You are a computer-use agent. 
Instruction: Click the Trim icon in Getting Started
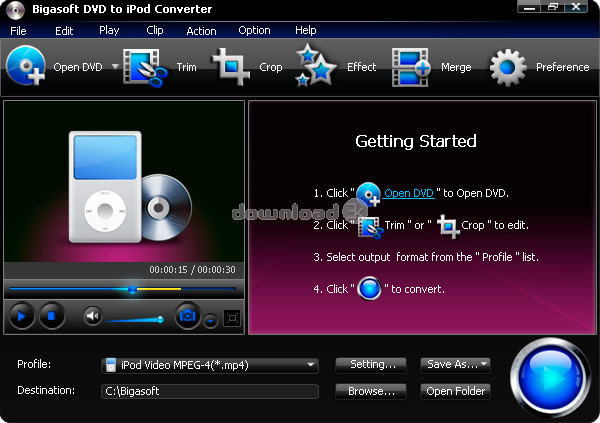(370, 227)
